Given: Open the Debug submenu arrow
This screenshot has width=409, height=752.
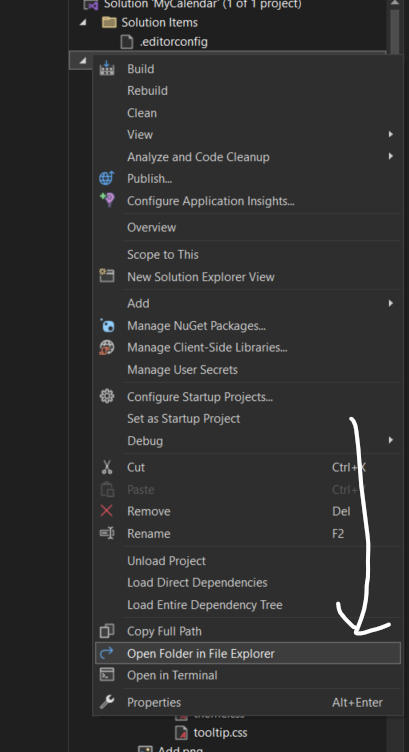Looking at the screenshot, I should (x=391, y=440).
